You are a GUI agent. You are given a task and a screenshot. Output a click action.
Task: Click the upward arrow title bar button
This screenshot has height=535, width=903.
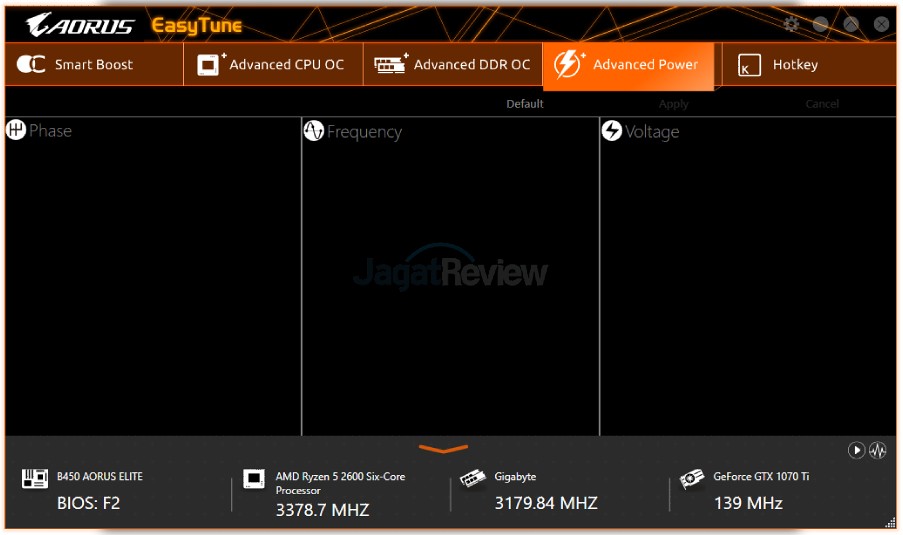point(851,24)
